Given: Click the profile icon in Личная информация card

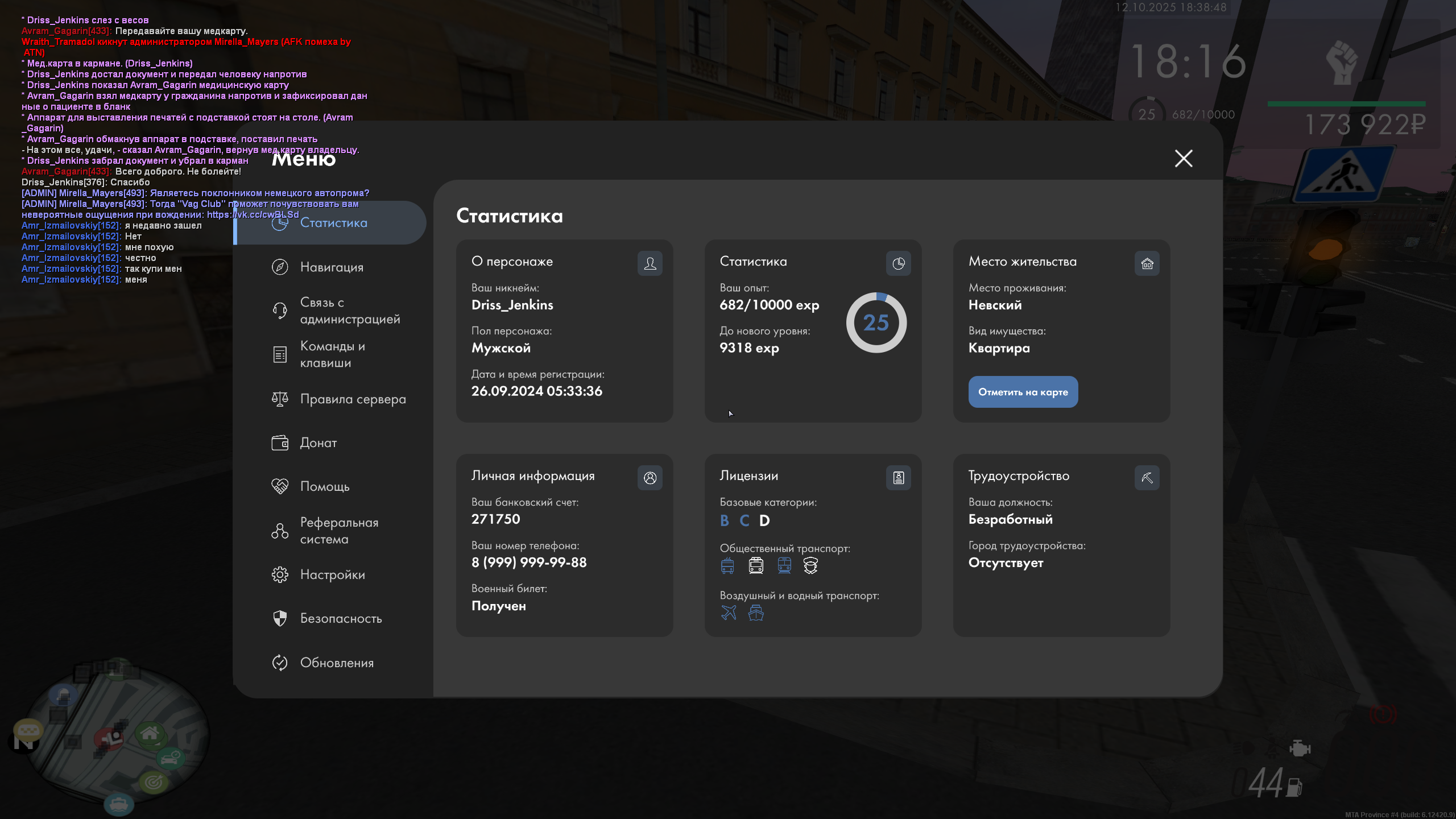Looking at the screenshot, I should (x=650, y=478).
